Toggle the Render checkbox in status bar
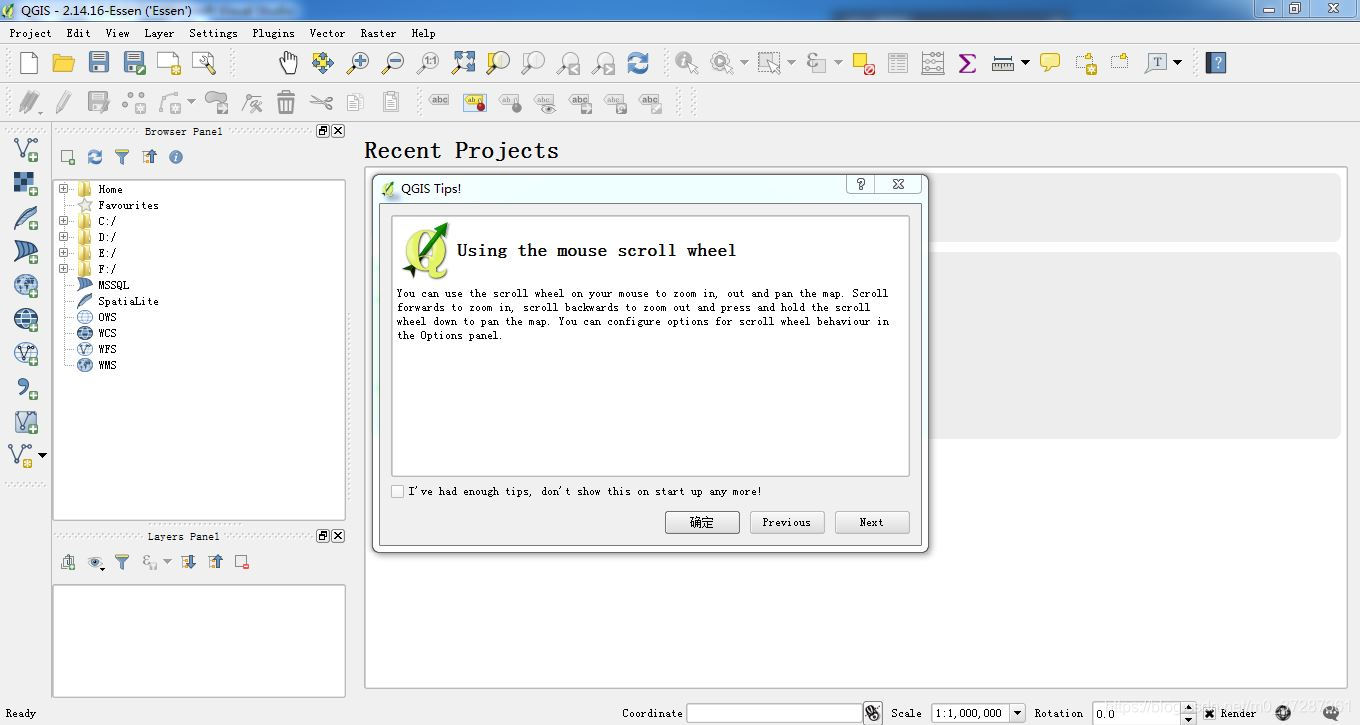 pyautogui.click(x=1209, y=713)
